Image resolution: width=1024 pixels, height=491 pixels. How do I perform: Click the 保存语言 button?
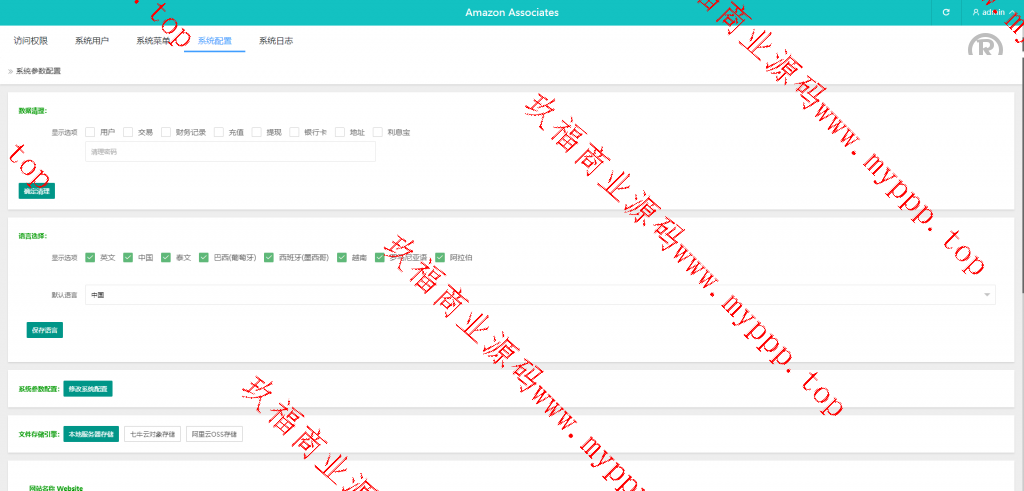click(45, 330)
